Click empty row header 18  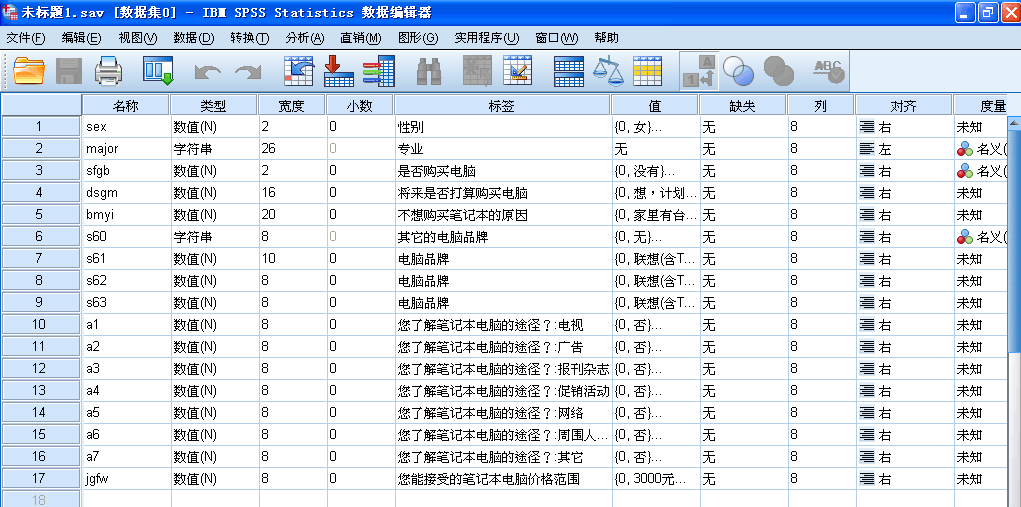tap(40, 499)
